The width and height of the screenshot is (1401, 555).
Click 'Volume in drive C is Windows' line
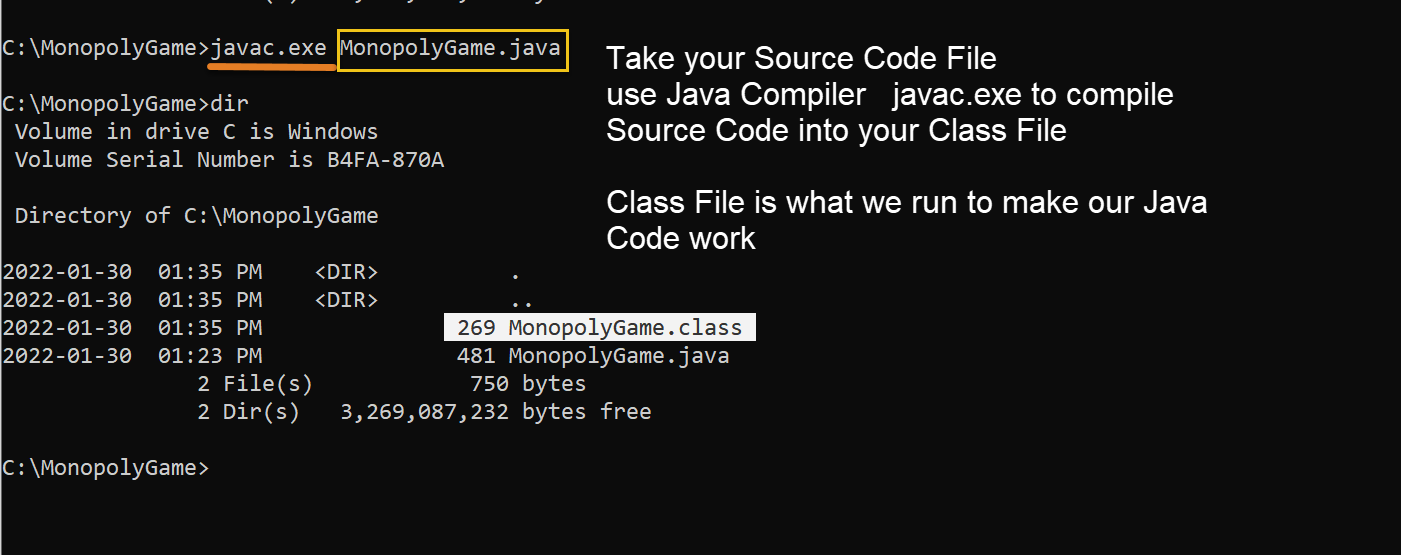pos(196,132)
